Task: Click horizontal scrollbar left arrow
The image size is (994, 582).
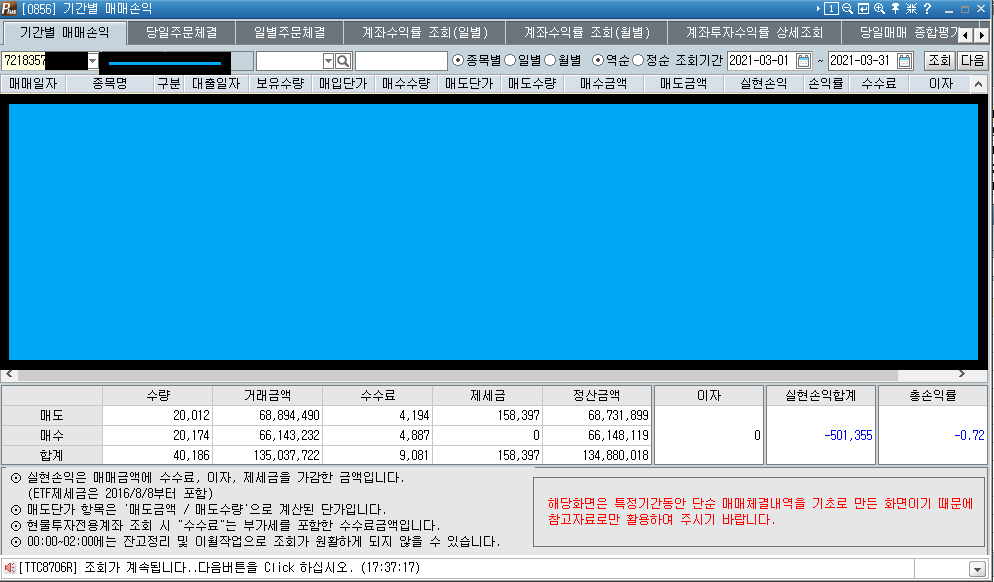Action: 9,374
